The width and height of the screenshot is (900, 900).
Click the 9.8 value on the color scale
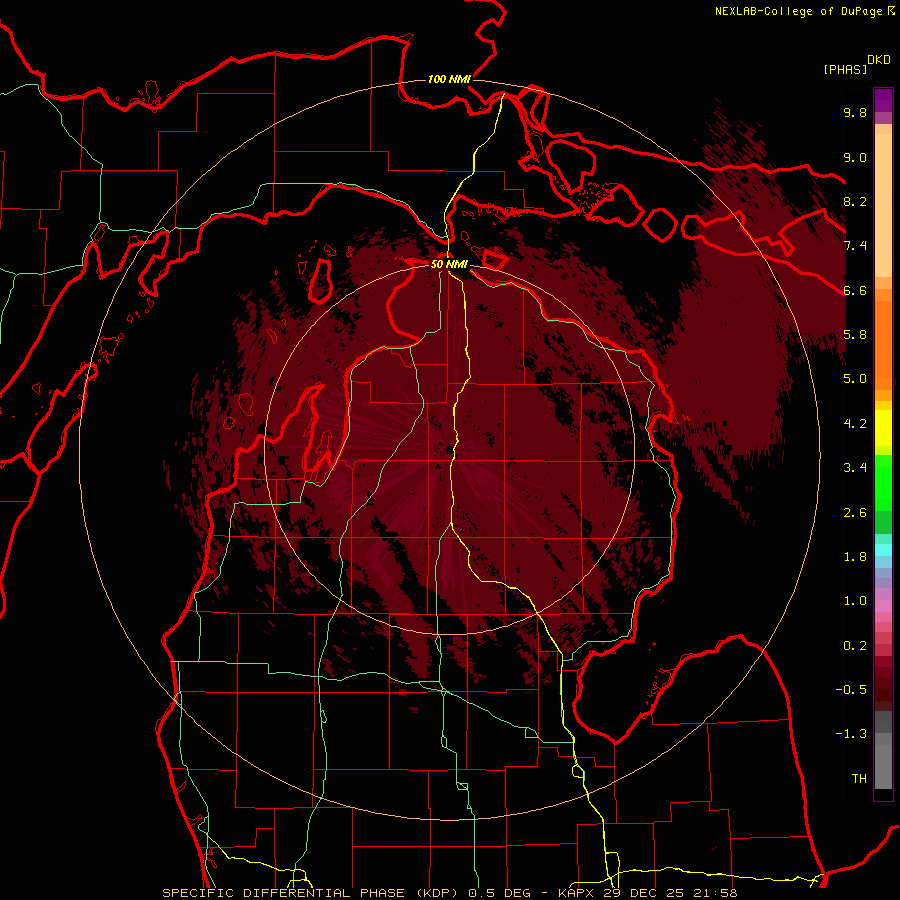855,112
